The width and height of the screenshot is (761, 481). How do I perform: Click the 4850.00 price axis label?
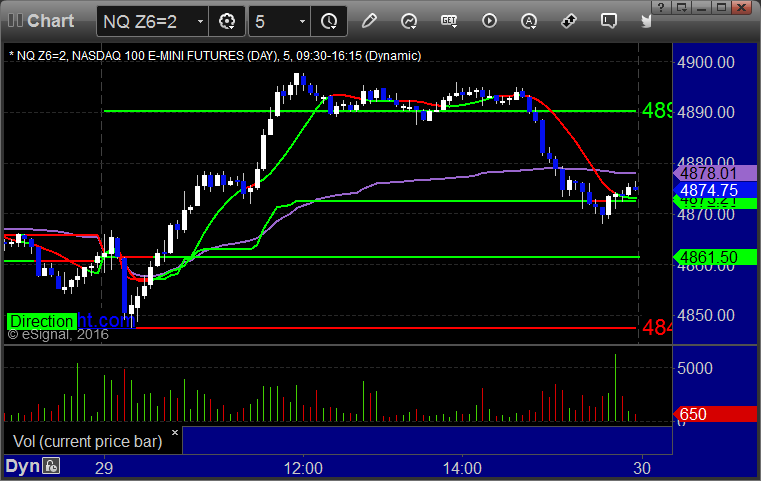[x=706, y=315]
